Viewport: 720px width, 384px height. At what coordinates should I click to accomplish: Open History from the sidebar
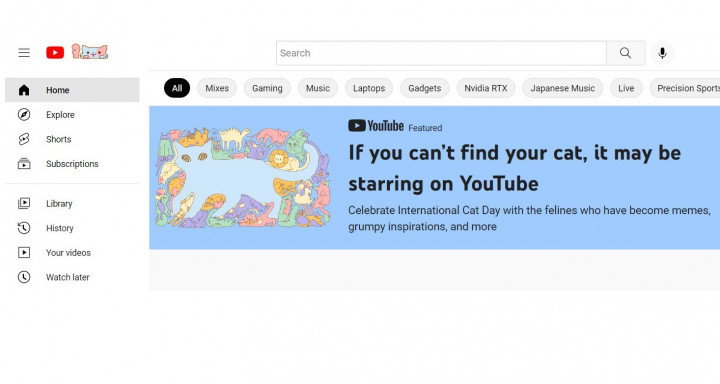pyautogui.click(x=72, y=228)
